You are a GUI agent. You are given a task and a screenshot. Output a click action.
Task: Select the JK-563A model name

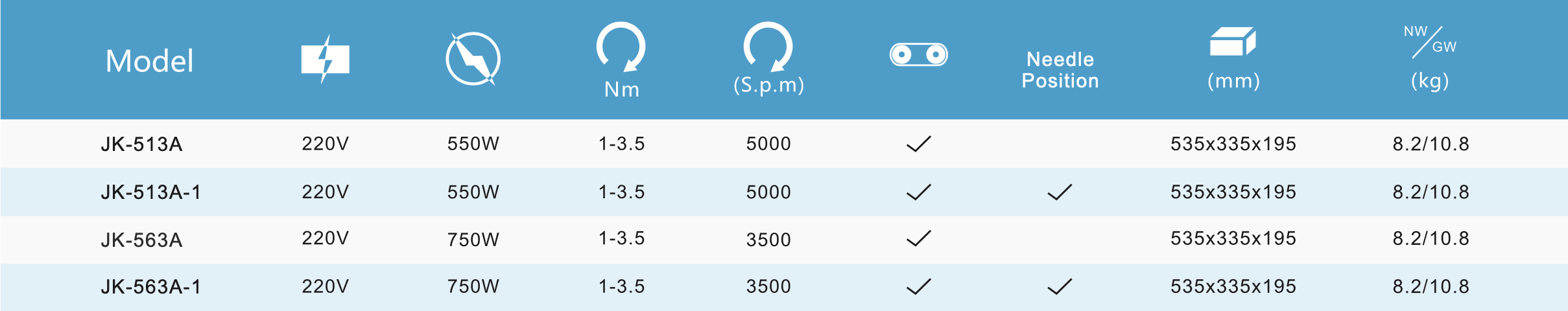141,240
